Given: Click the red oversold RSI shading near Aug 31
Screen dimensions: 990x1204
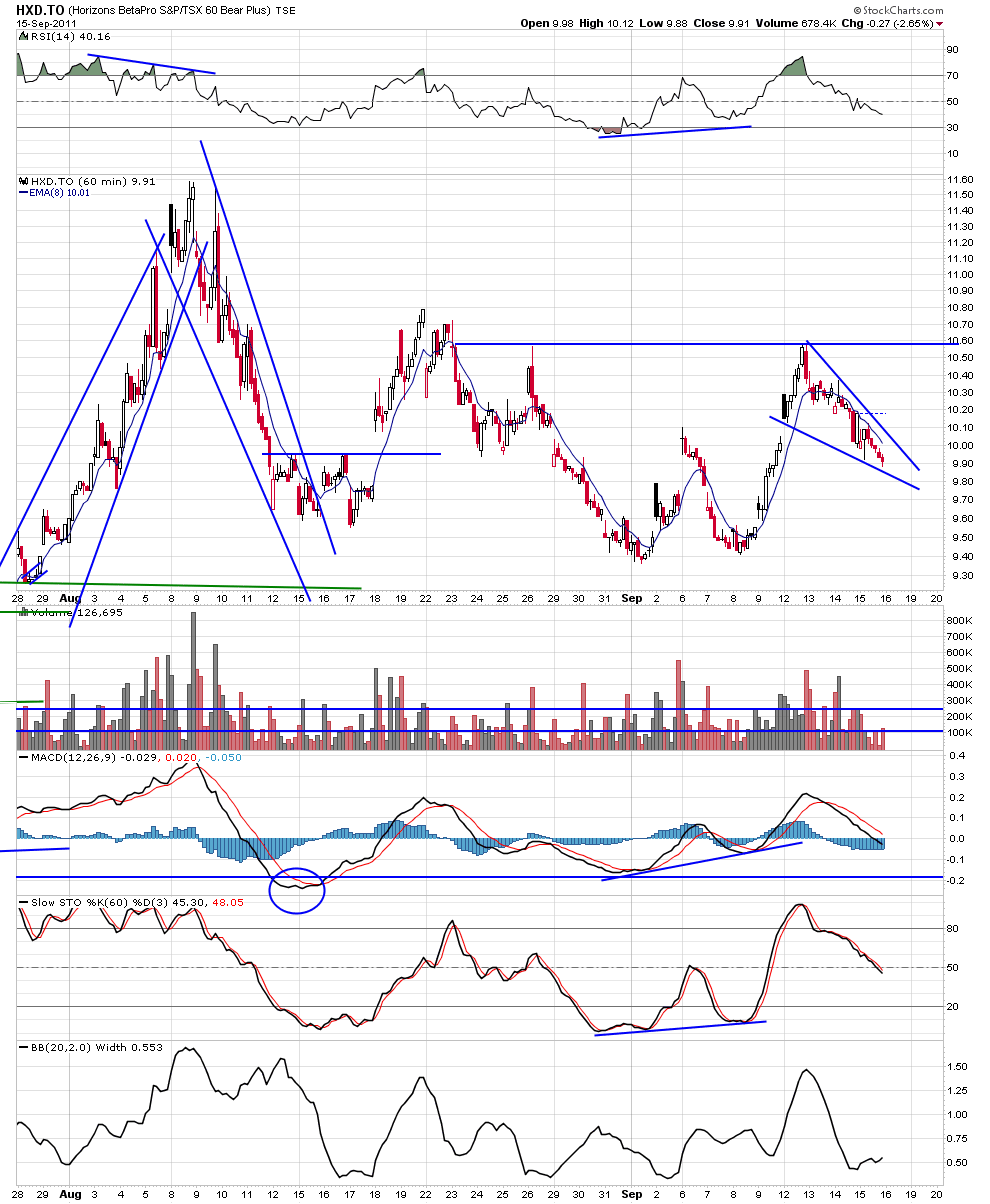Looking at the screenshot, I should click(x=610, y=130).
